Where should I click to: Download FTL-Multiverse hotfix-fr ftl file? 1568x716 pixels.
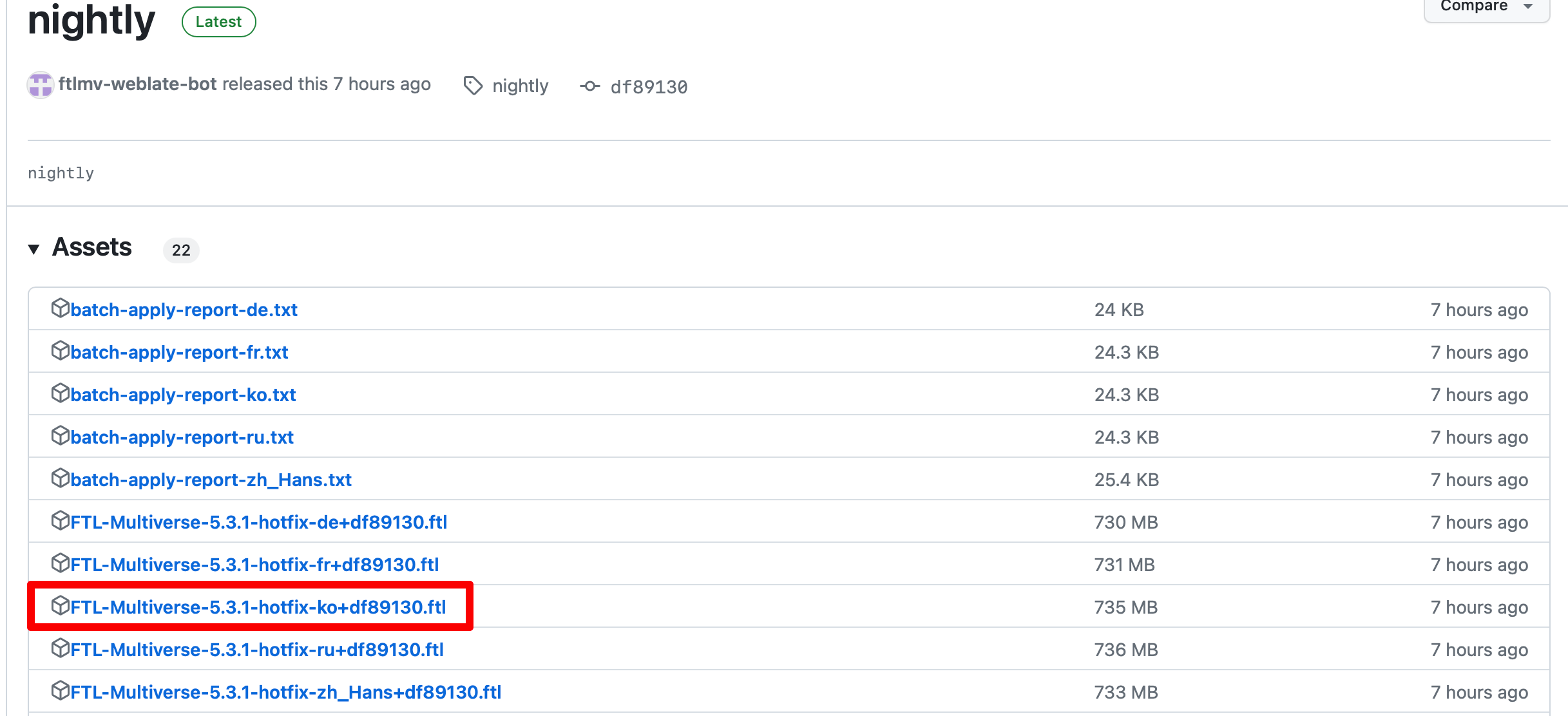[254, 565]
